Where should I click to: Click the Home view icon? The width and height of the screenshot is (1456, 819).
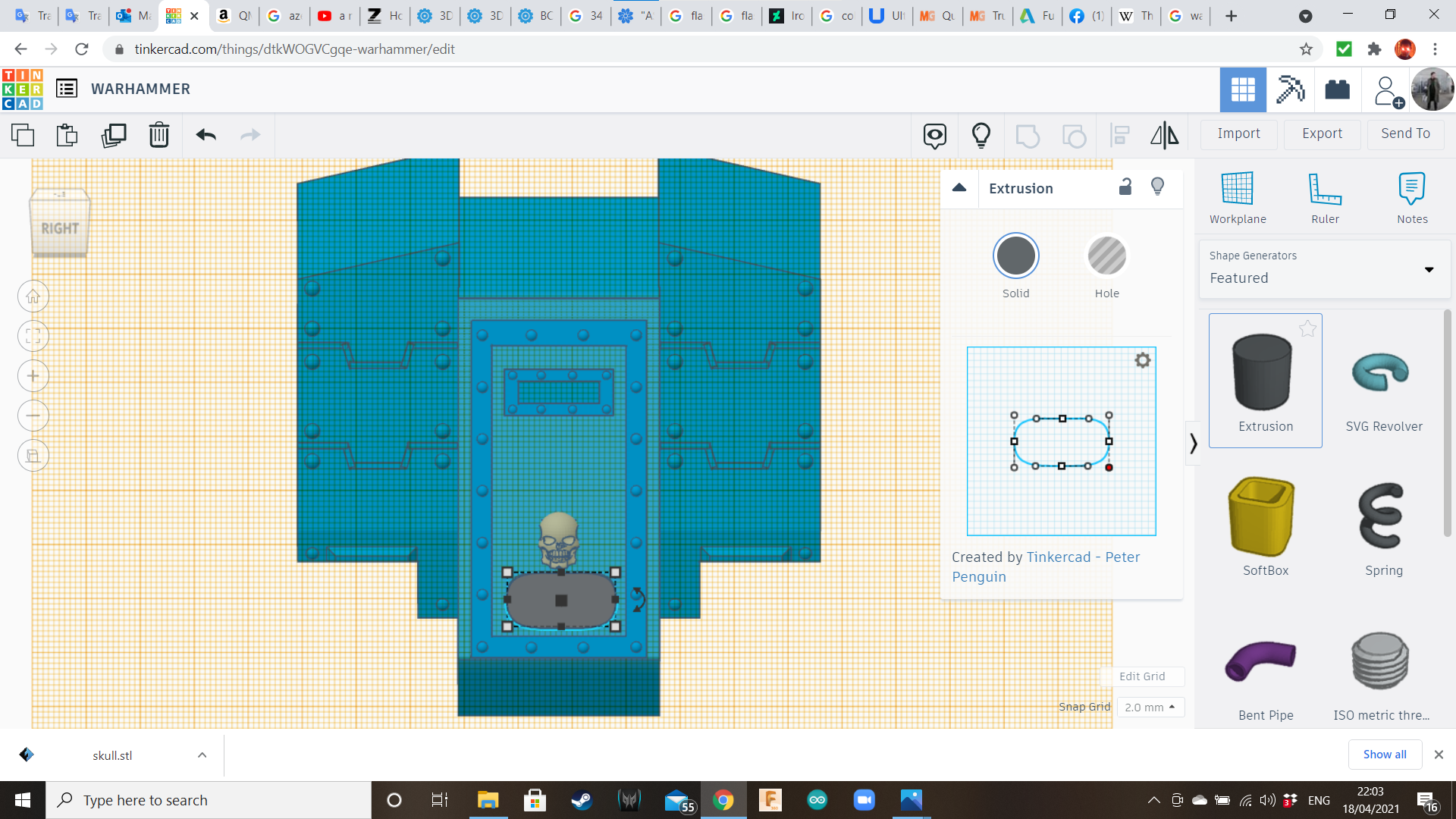click(x=33, y=297)
